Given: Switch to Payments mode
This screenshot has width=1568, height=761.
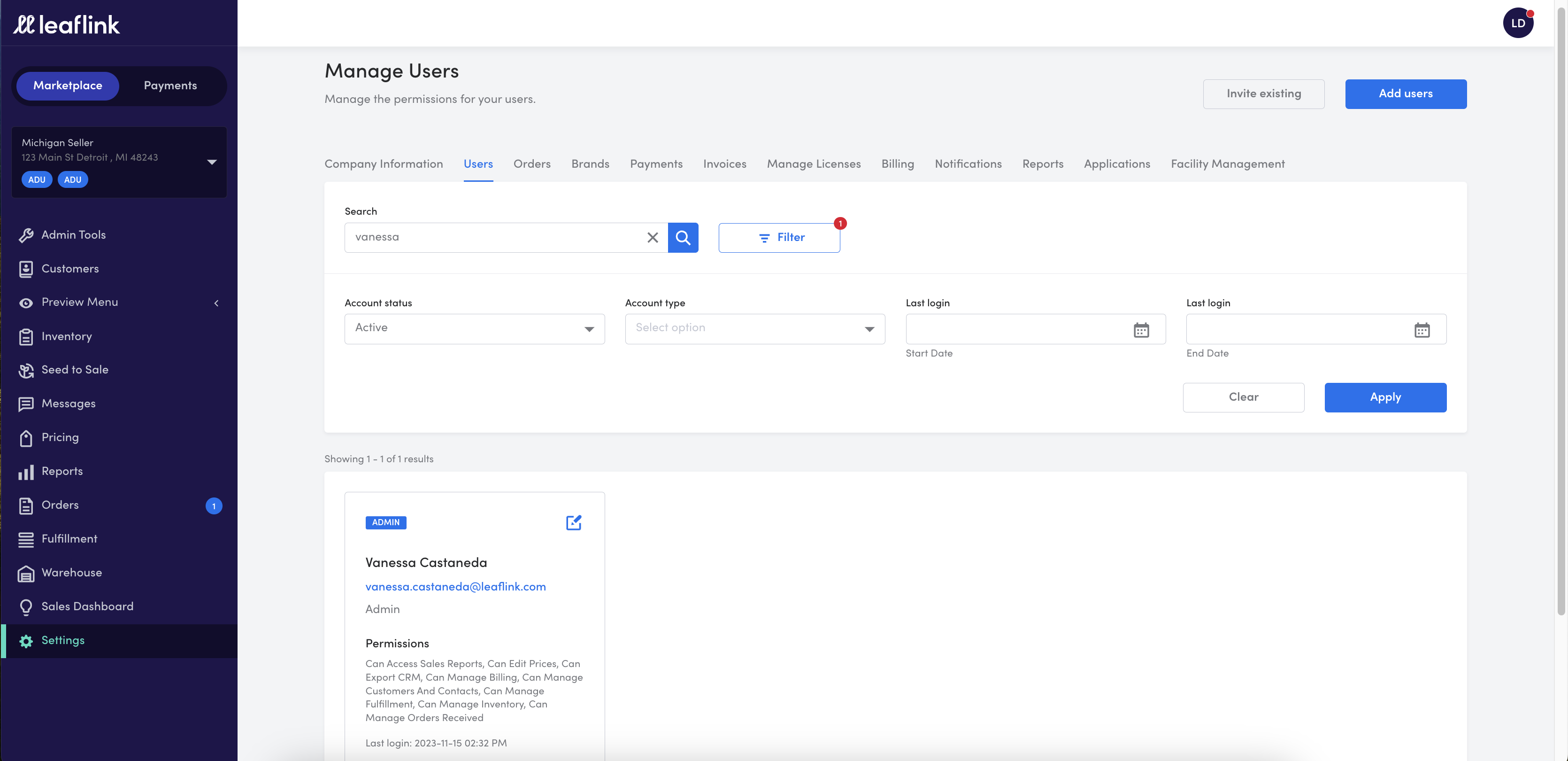Looking at the screenshot, I should pos(170,85).
